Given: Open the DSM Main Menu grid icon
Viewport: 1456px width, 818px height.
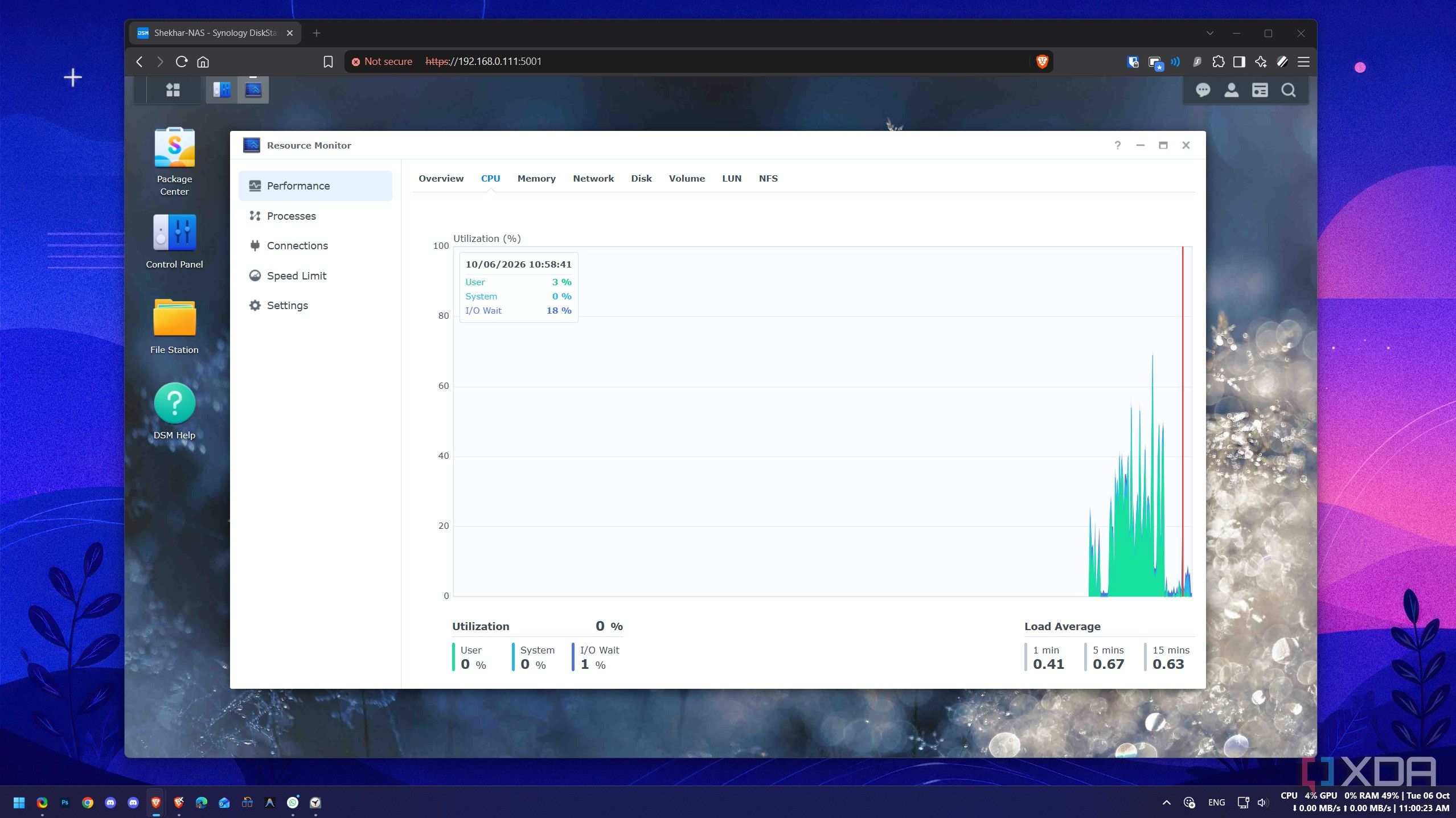Looking at the screenshot, I should tap(173, 90).
